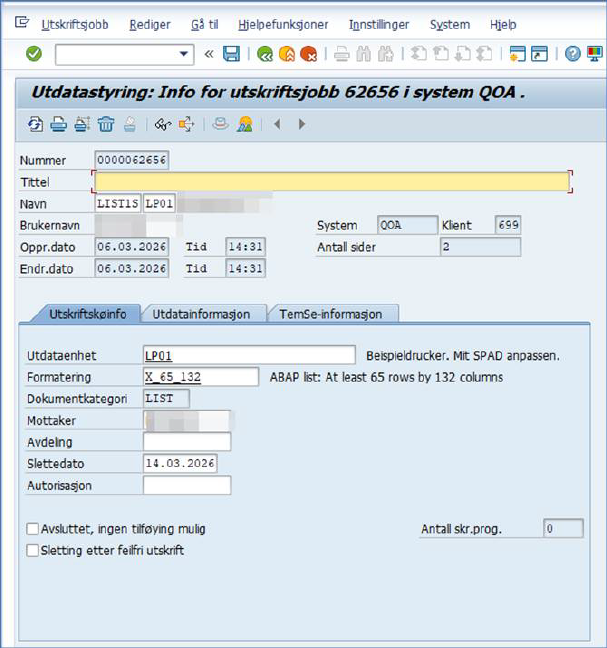Screen dimensions: 607x648
Task: Go to previous spool request arrow
Action: (278, 124)
